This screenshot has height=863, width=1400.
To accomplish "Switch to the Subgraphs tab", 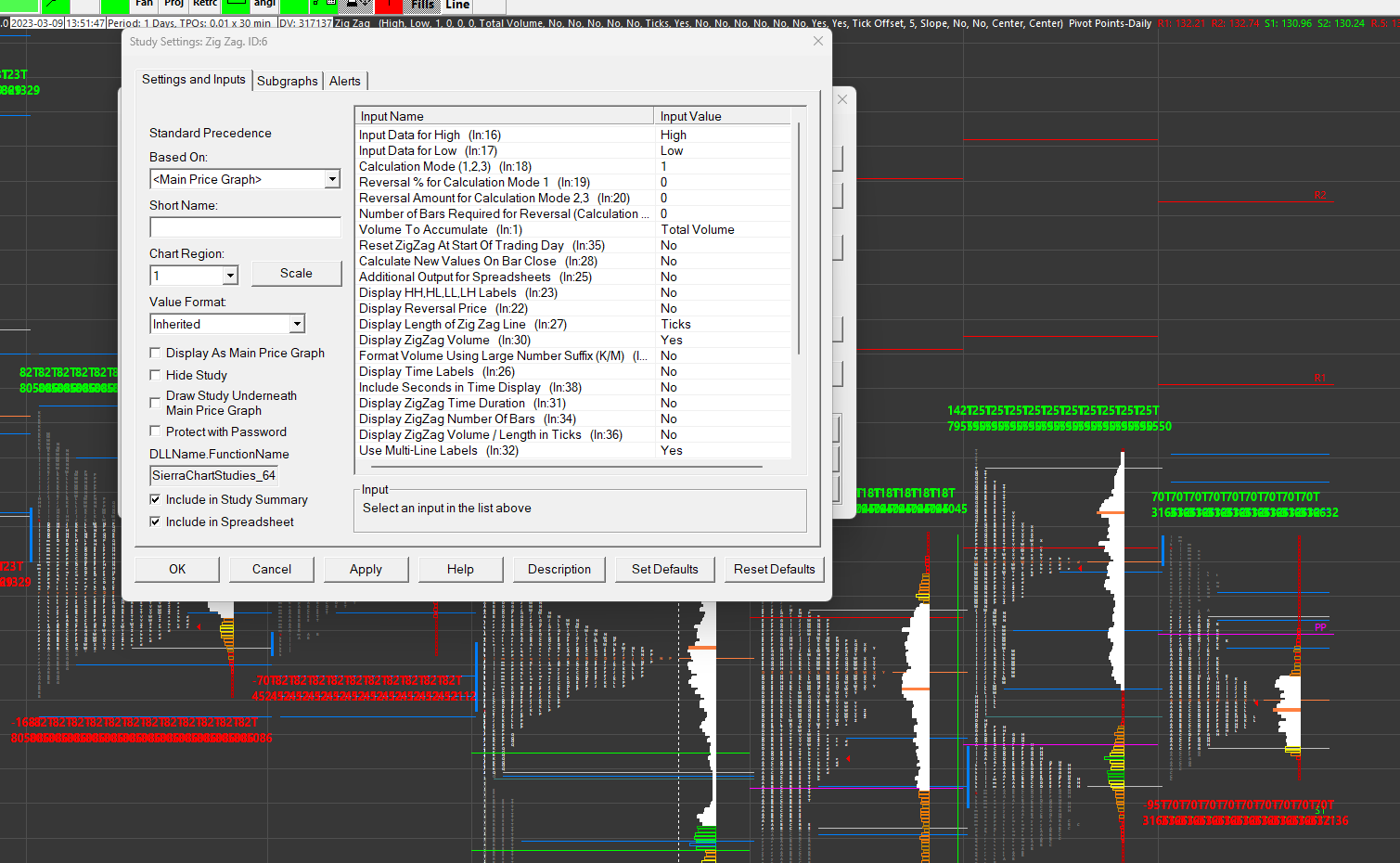I will 288,81.
